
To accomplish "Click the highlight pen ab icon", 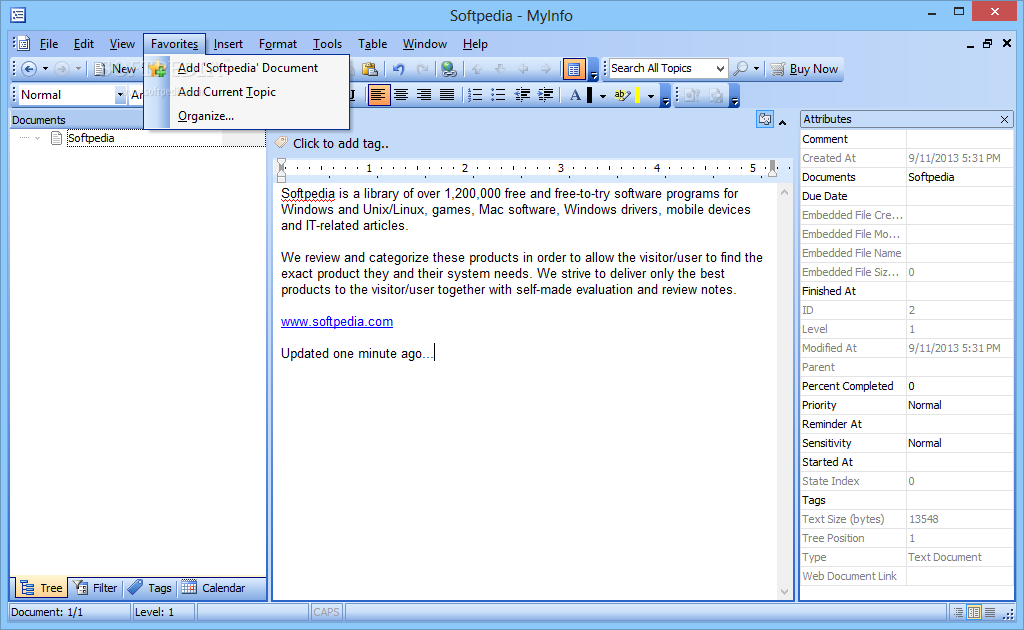I will tap(622, 95).
